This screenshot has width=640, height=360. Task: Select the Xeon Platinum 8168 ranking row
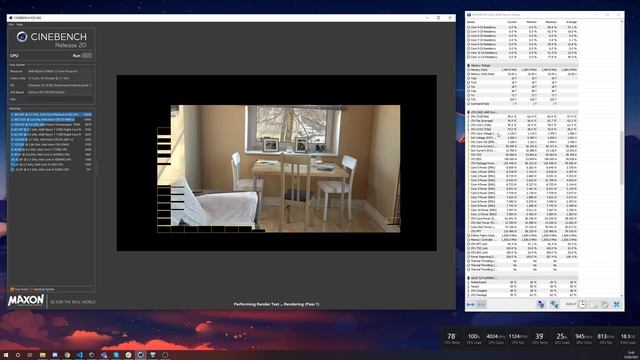coord(51,115)
